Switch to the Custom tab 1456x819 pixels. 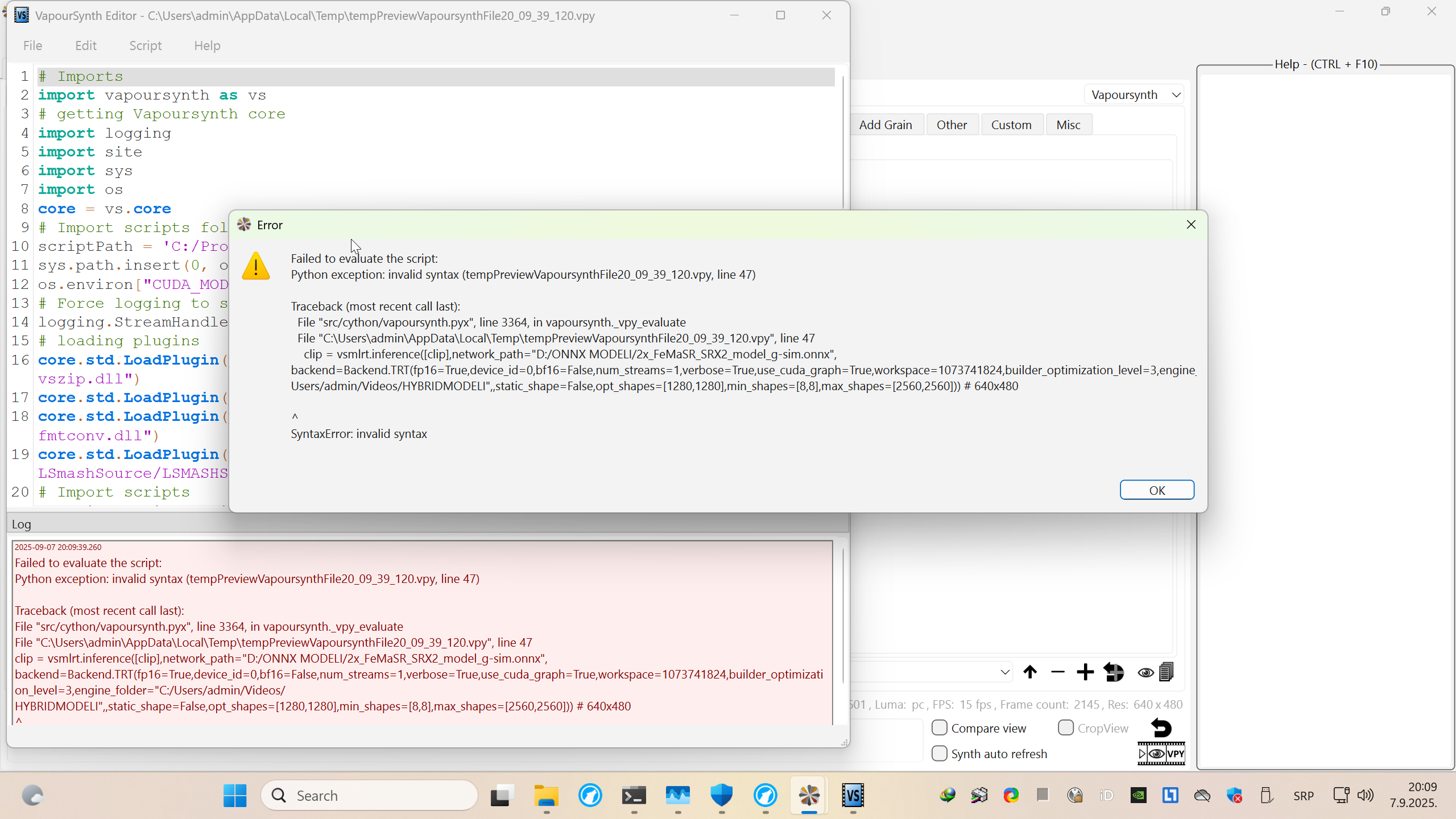pos(1011,125)
